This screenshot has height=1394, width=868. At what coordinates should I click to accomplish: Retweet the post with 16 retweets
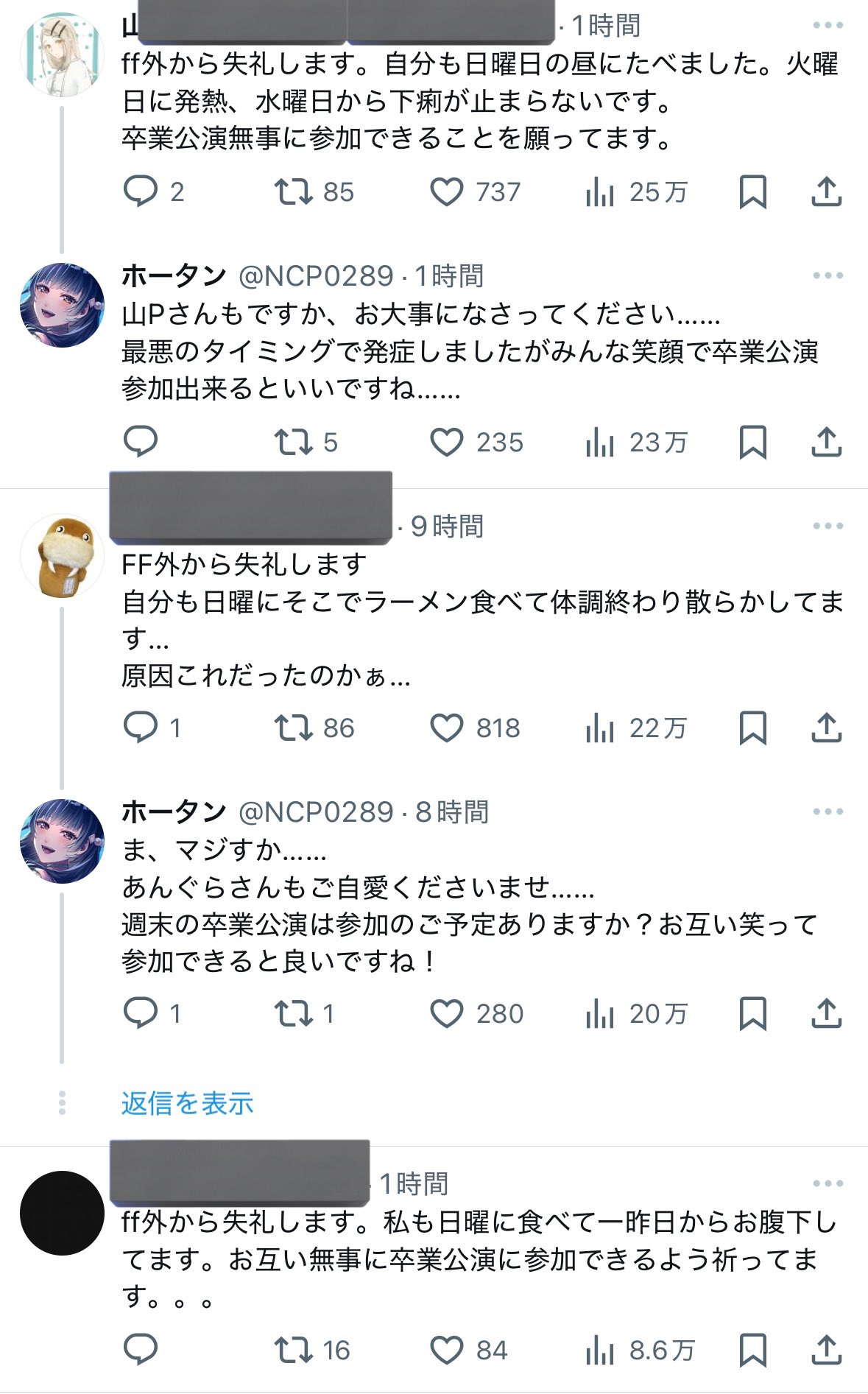[293, 1350]
